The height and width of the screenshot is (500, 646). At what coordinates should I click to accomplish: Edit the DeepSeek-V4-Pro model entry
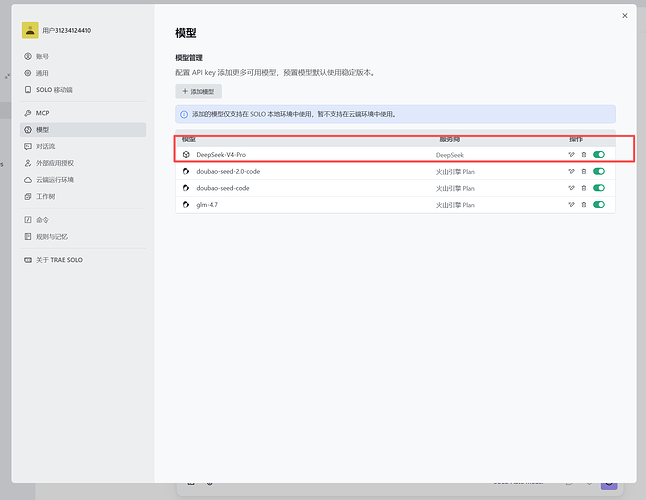571,154
